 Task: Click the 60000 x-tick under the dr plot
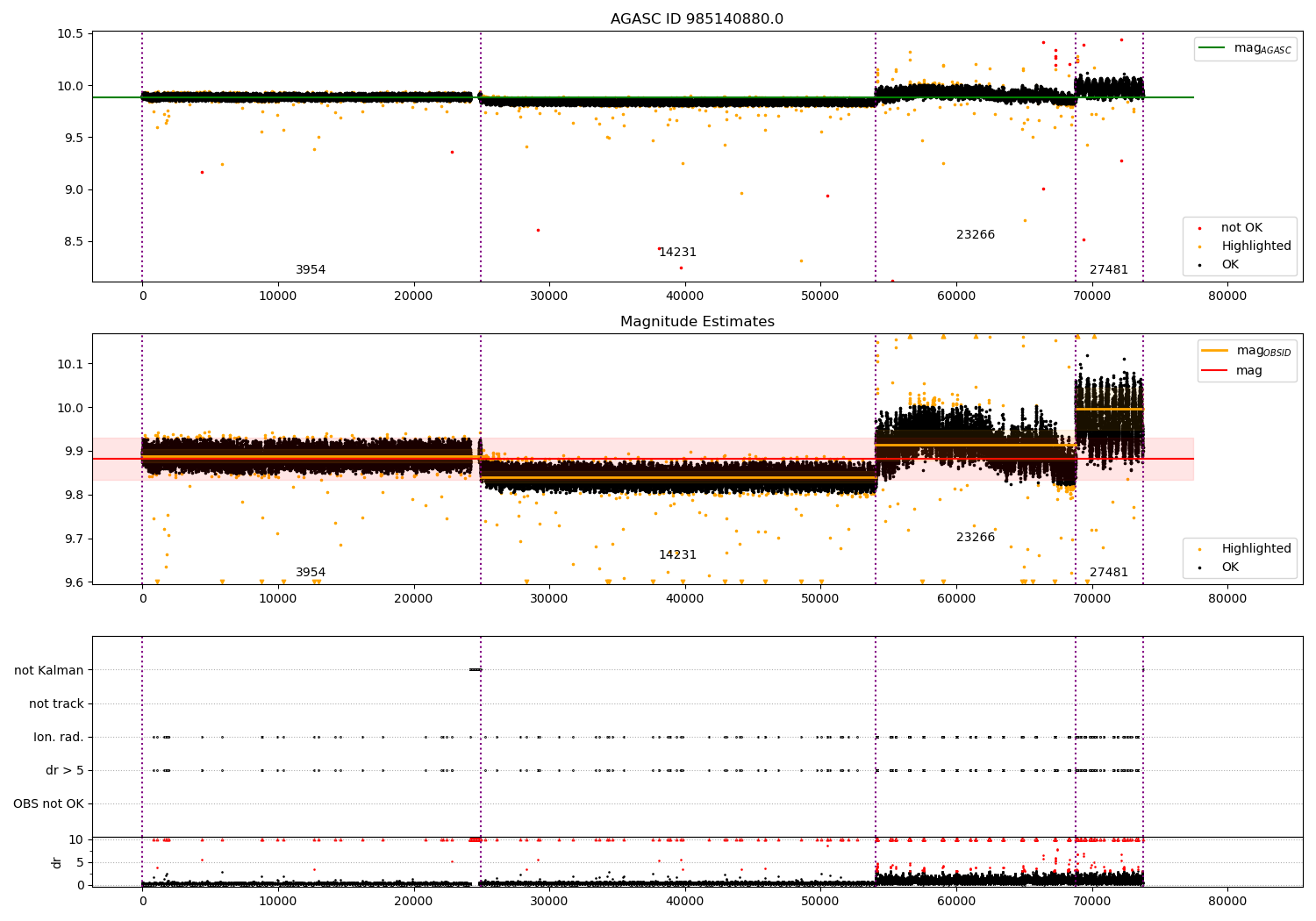[x=956, y=901]
